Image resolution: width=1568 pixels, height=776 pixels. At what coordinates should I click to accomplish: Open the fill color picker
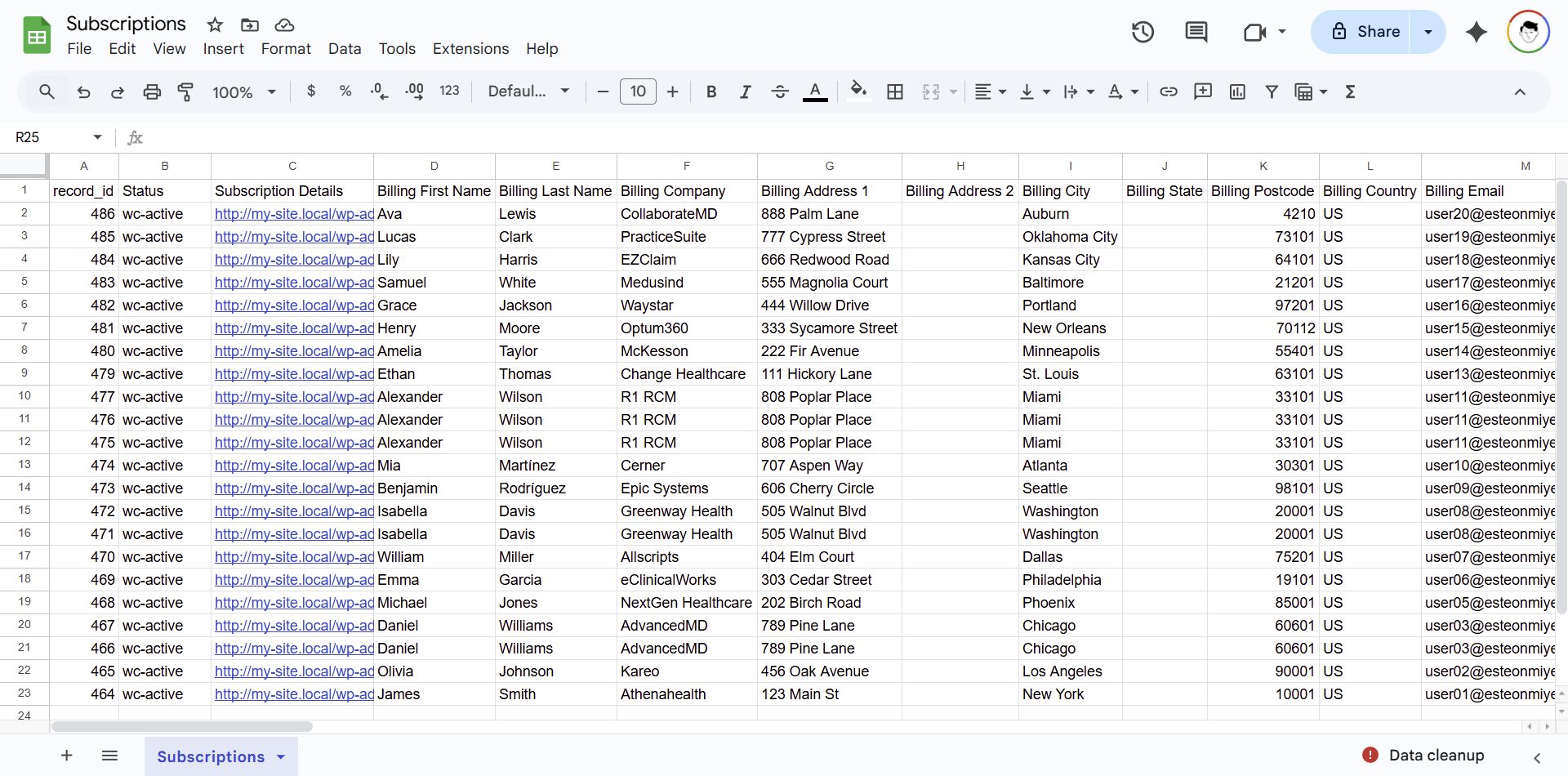click(x=857, y=91)
